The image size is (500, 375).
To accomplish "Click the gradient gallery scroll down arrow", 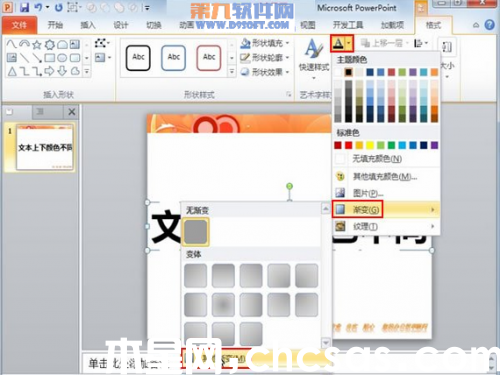I will tap(326, 342).
